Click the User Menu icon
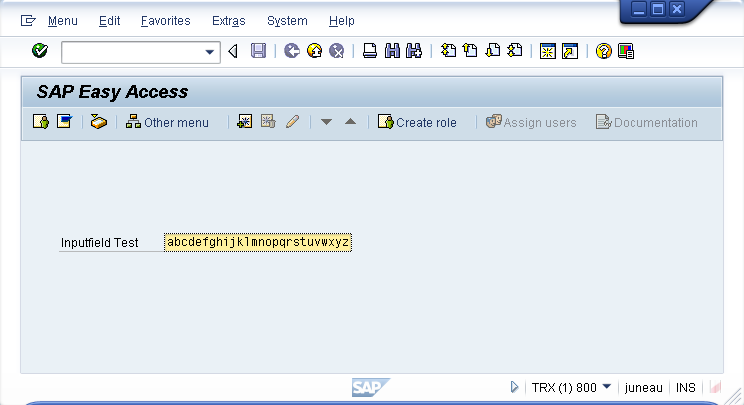 click(x=41, y=122)
